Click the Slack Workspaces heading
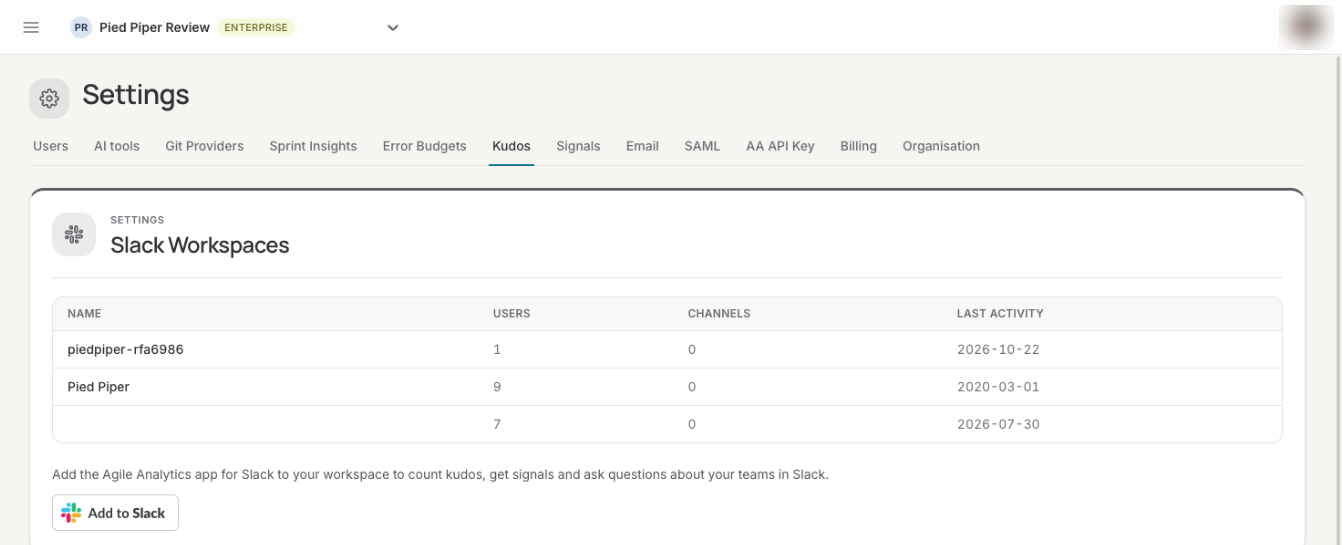Screen dimensions: 1342x545 [x=200, y=245]
